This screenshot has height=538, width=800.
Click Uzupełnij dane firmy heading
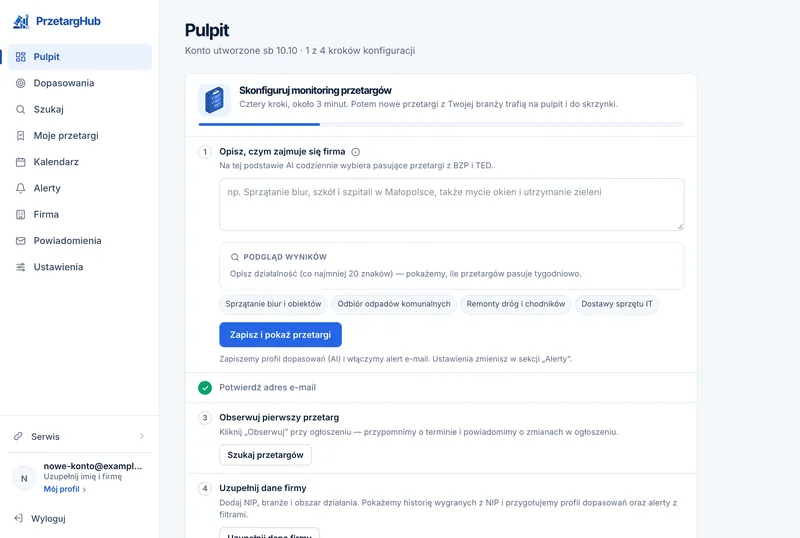pyautogui.click(x=263, y=488)
